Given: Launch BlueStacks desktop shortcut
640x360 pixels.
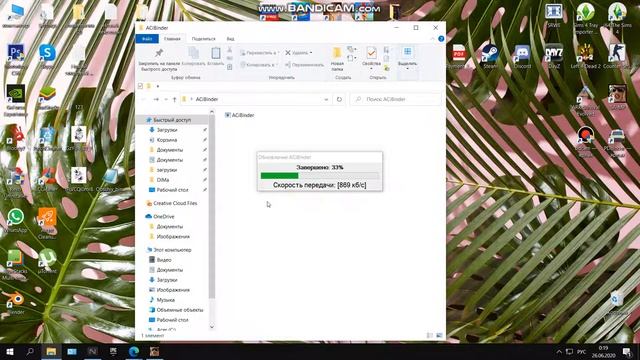Looking at the screenshot, I should 47,96.
